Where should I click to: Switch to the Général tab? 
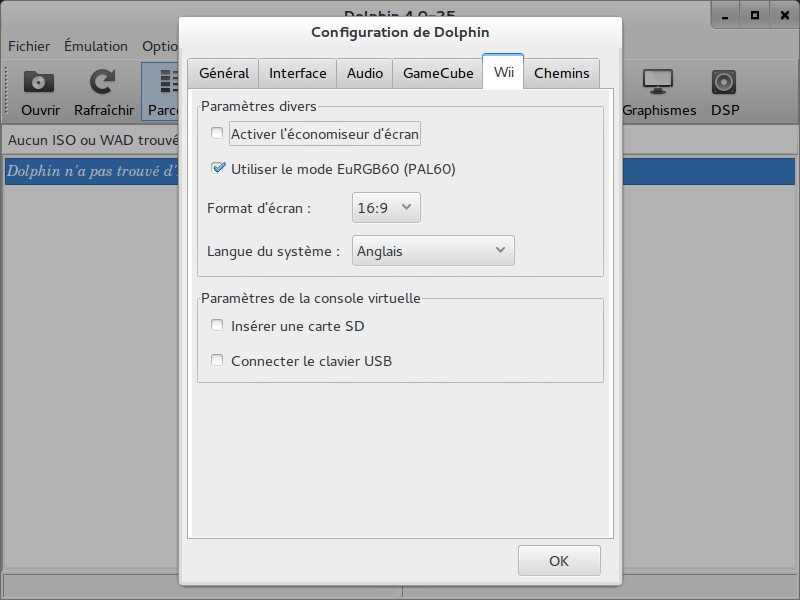(x=223, y=73)
